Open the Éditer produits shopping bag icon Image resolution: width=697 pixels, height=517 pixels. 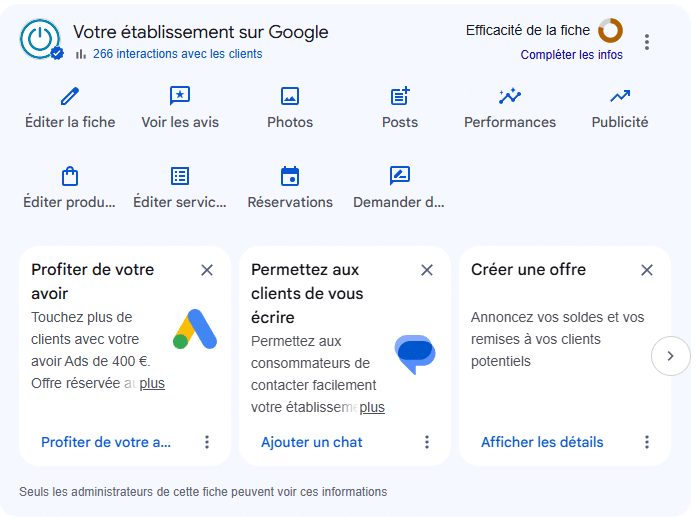coord(70,176)
